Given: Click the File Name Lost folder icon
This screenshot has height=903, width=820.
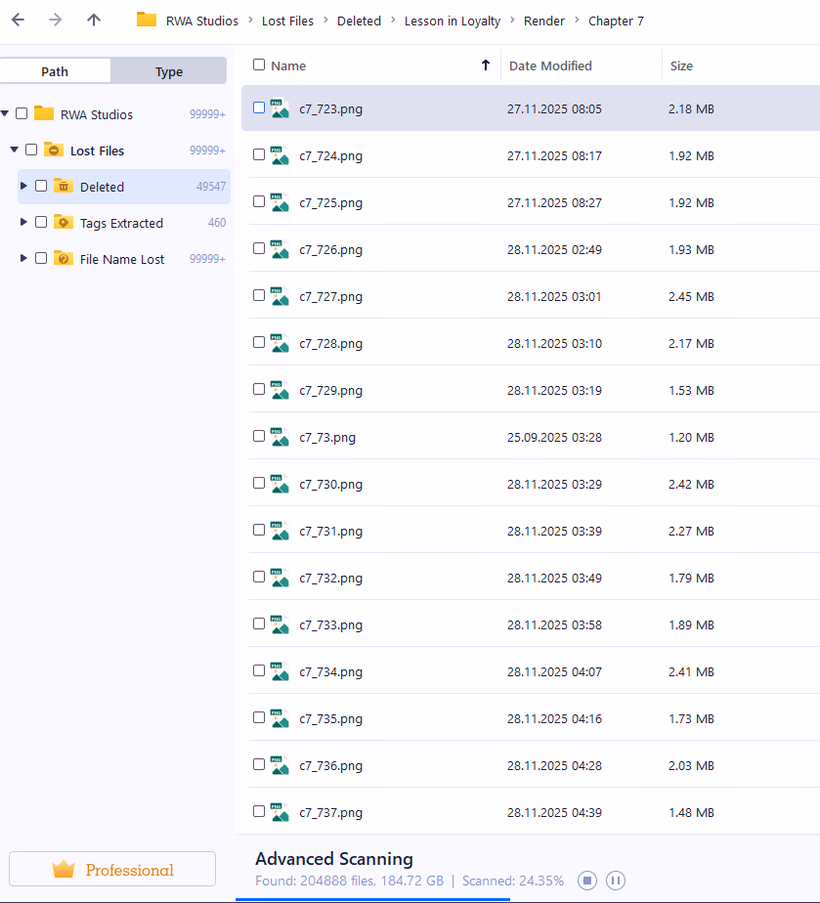Looking at the screenshot, I should pos(63,258).
